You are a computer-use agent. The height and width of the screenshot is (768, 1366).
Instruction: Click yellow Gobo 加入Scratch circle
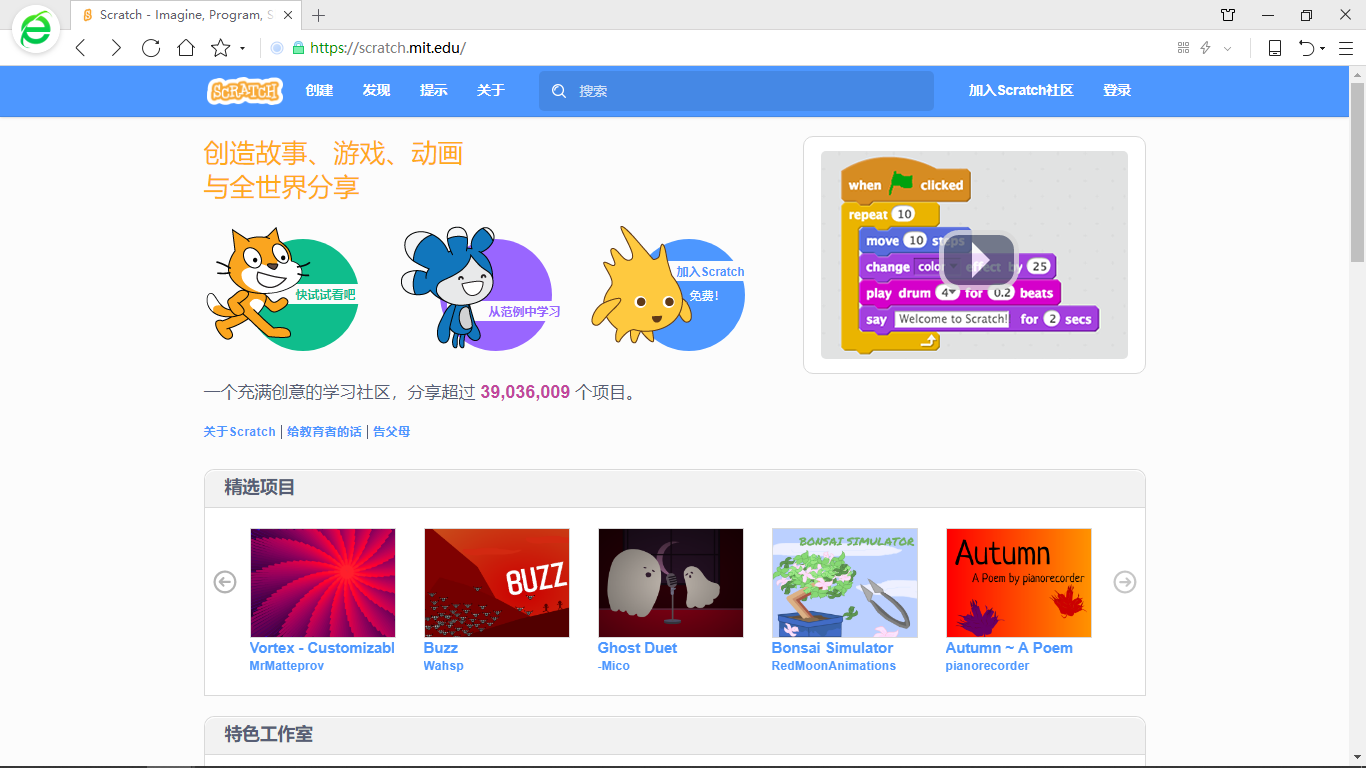tap(668, 289)
